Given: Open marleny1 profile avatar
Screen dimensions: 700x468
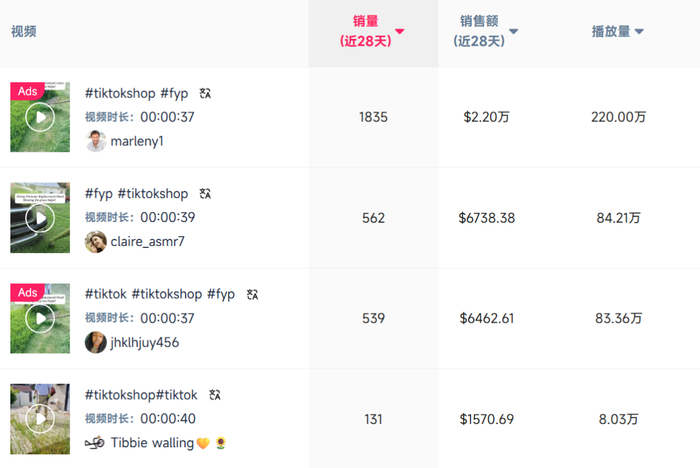Looking at the screenshot, I should click(x=96, y=142).
